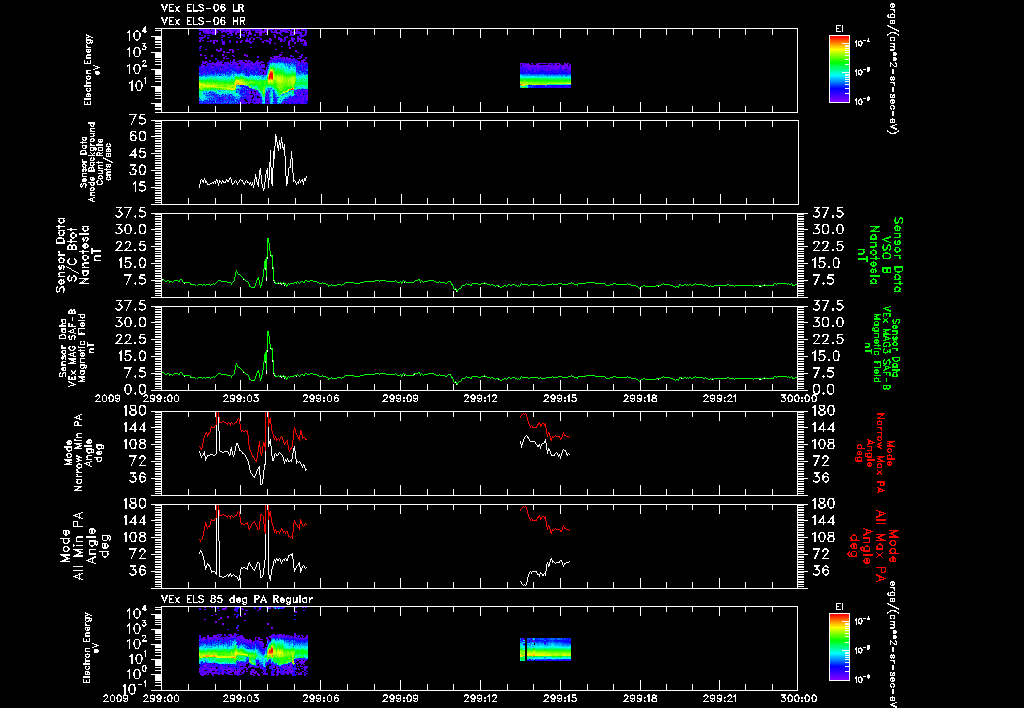Select the white 'Sensor Data S/C Btot Nanotesla' axis label

click(79, 255)
